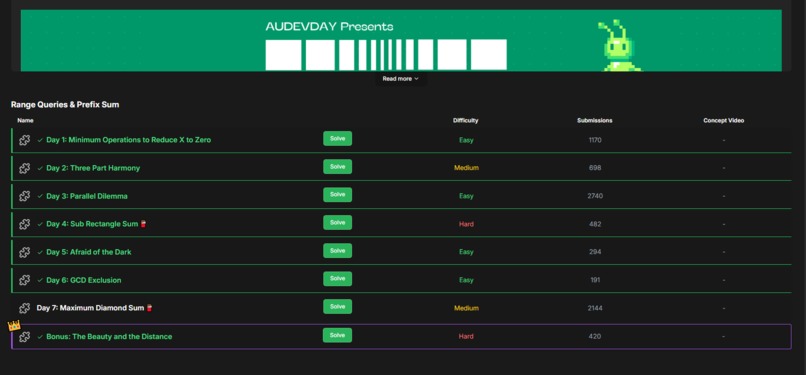
Task: Click red premium icon beside Maximum Diamond Sum
Action: [149, 308]
